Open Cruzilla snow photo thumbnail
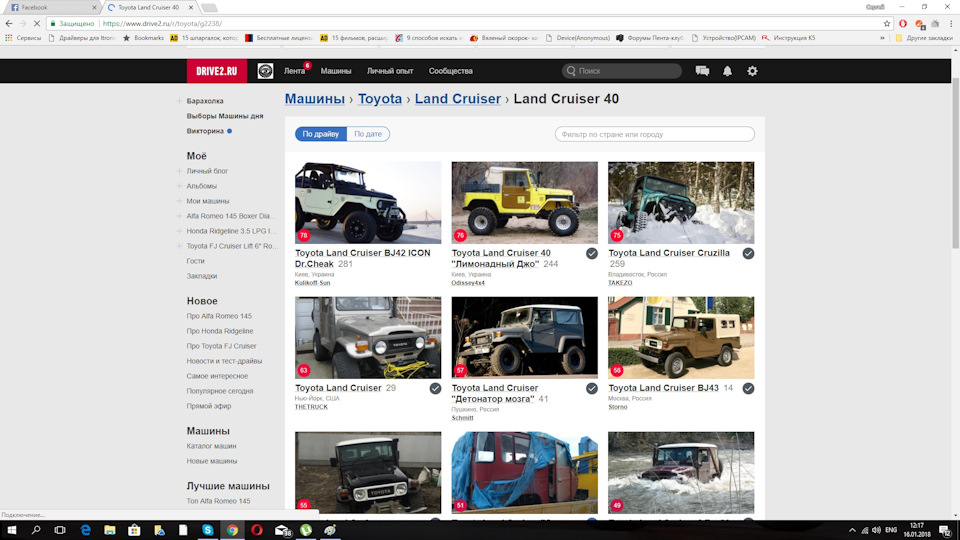The image size is (960, 540). pos(681,203)
